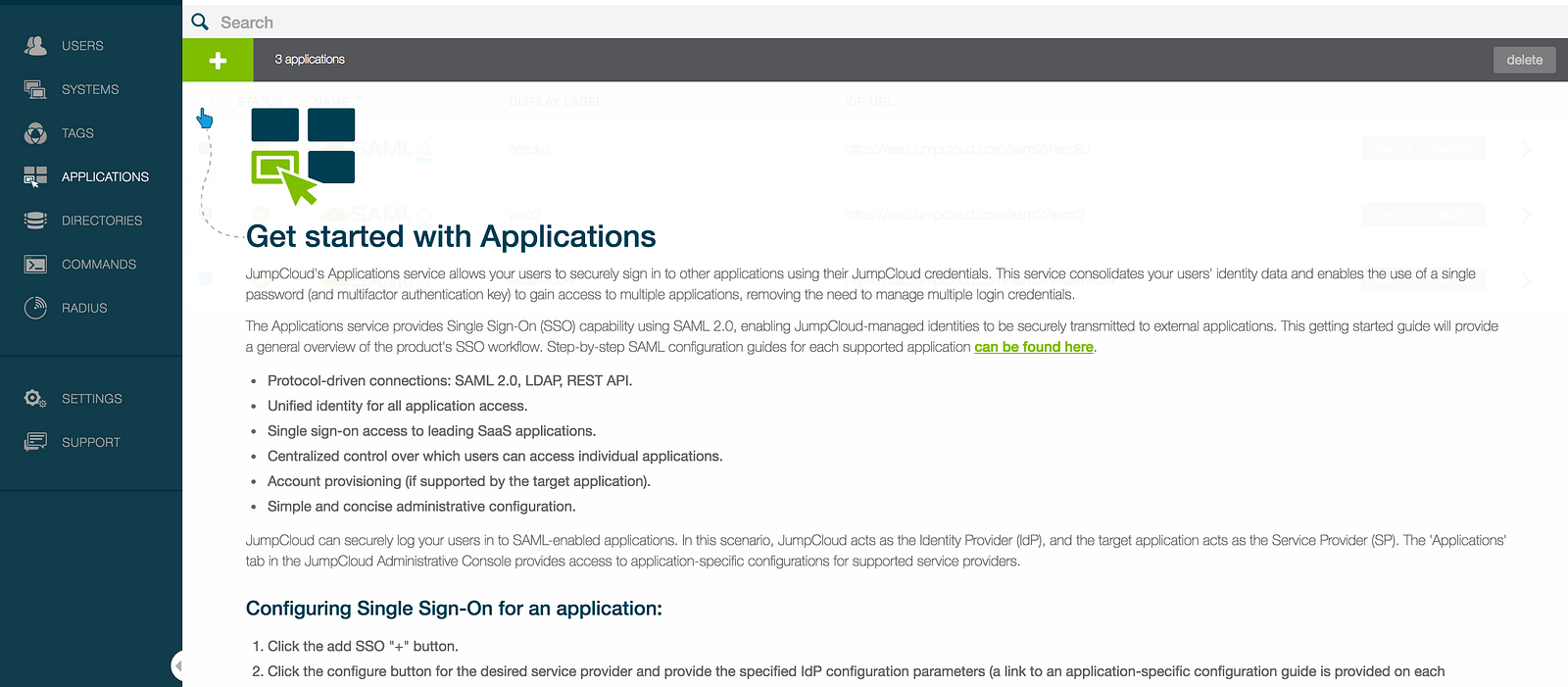Image resolution: width=1568 pixels, height=687 pixels.
Task: Collapse the sidebar with the edge arrow
Action: pos(177,666)
